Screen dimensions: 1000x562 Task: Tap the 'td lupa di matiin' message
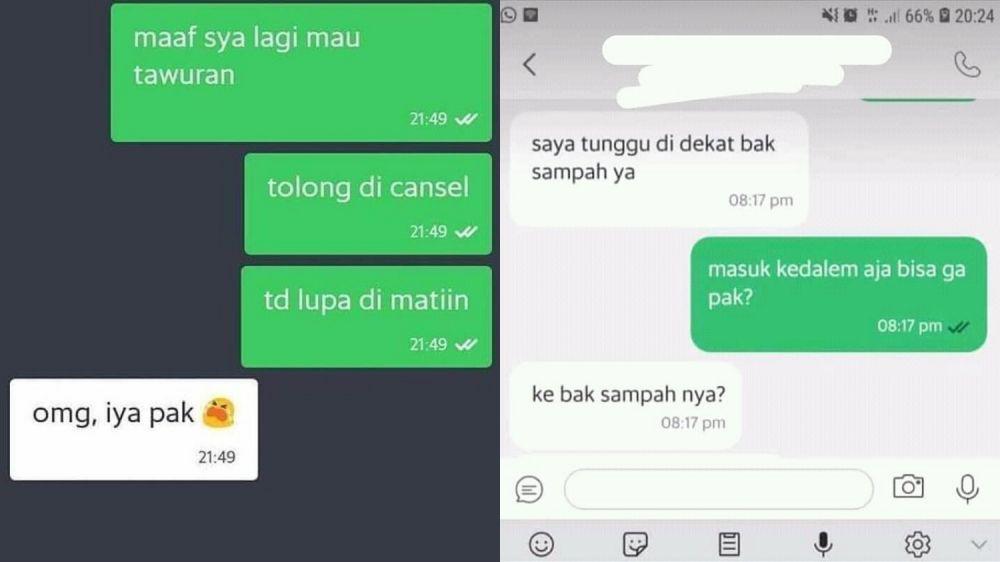pyautogui.click(x=366, y=316)
